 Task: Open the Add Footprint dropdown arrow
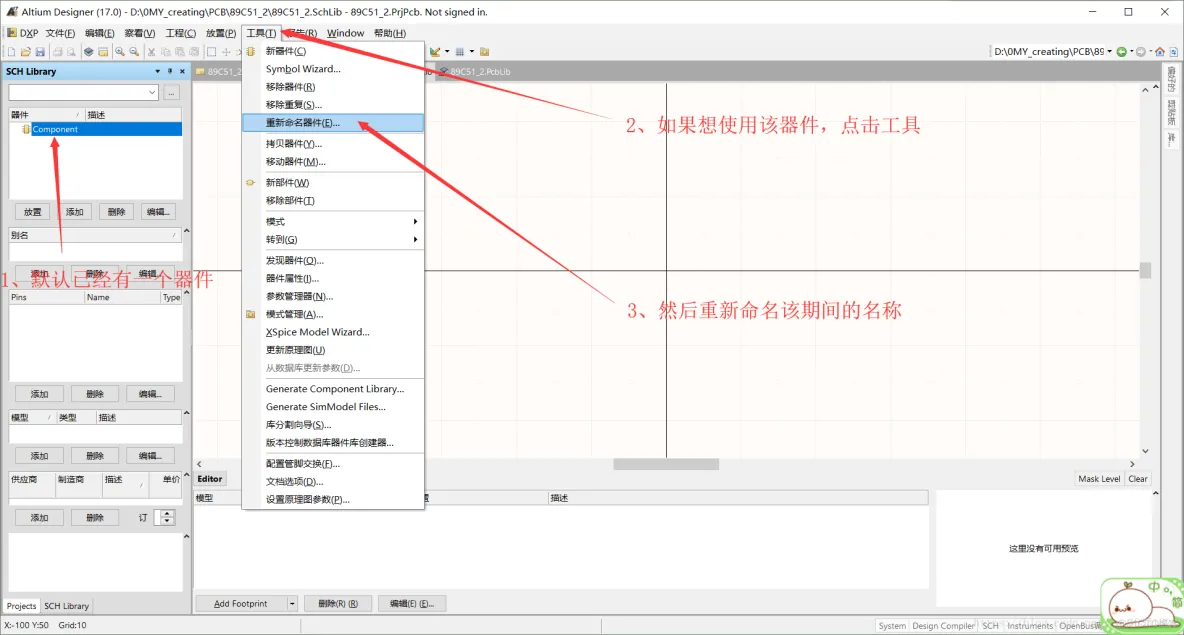[x=291, y=604]
